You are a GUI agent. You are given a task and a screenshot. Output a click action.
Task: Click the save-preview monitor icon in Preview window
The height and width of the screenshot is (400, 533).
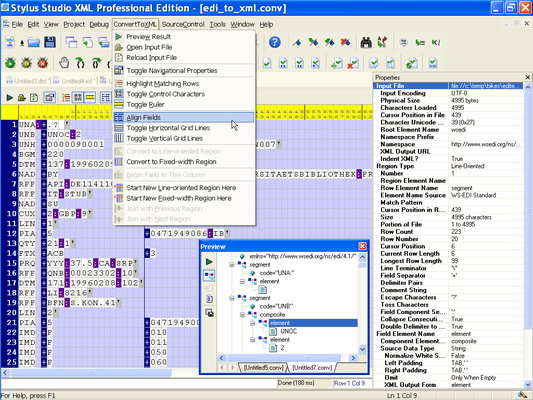[x=209, y=313]
